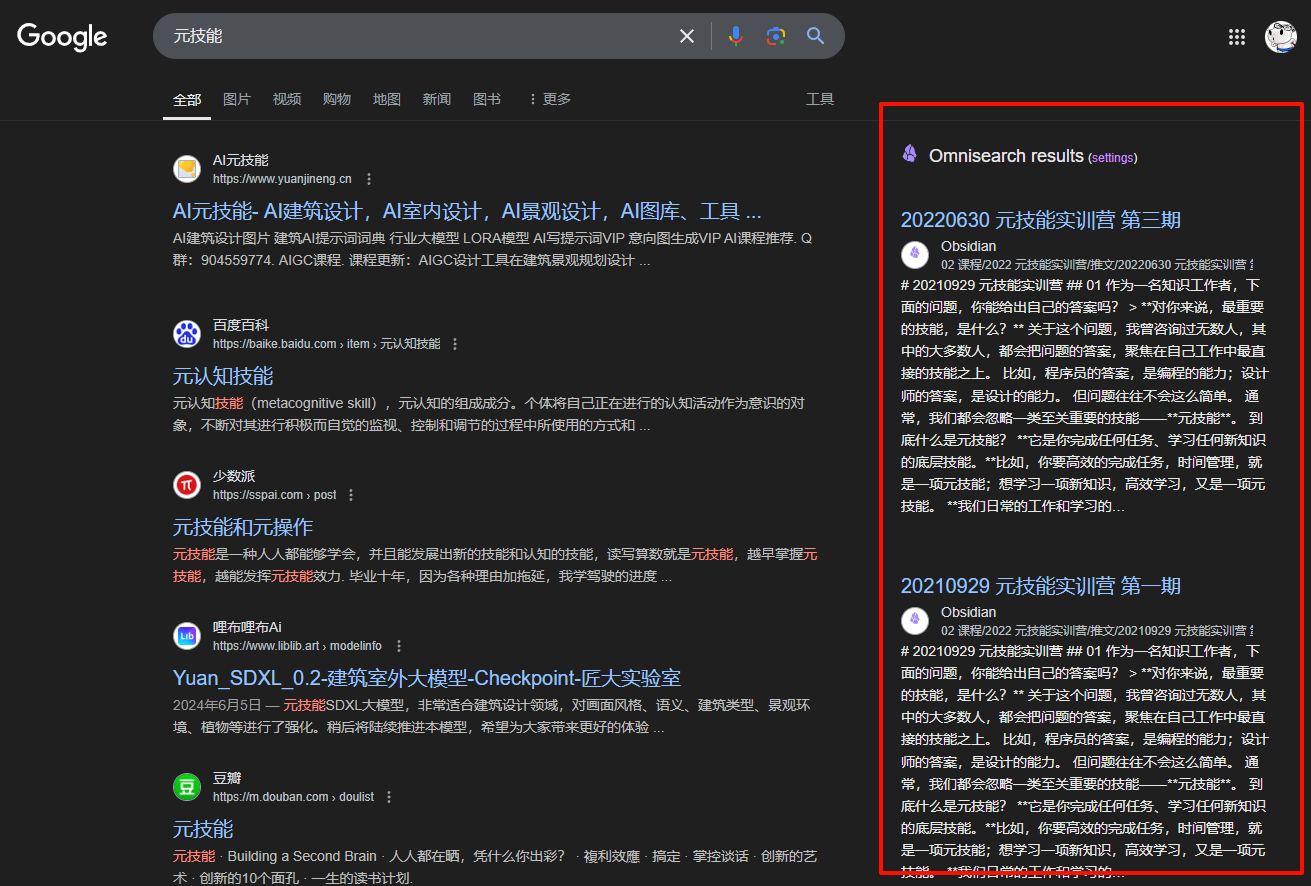The width and height of the screenshot is (1311, 886).
Task: Start voice search with microphone icon
Action: point(736,36)
